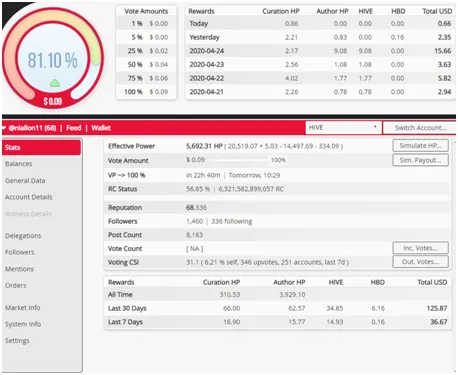The height and width of the screenshot is (375, 458).
Task: Click the 5,692.31 HP effective power value
Action: click(x=204, y=146)
